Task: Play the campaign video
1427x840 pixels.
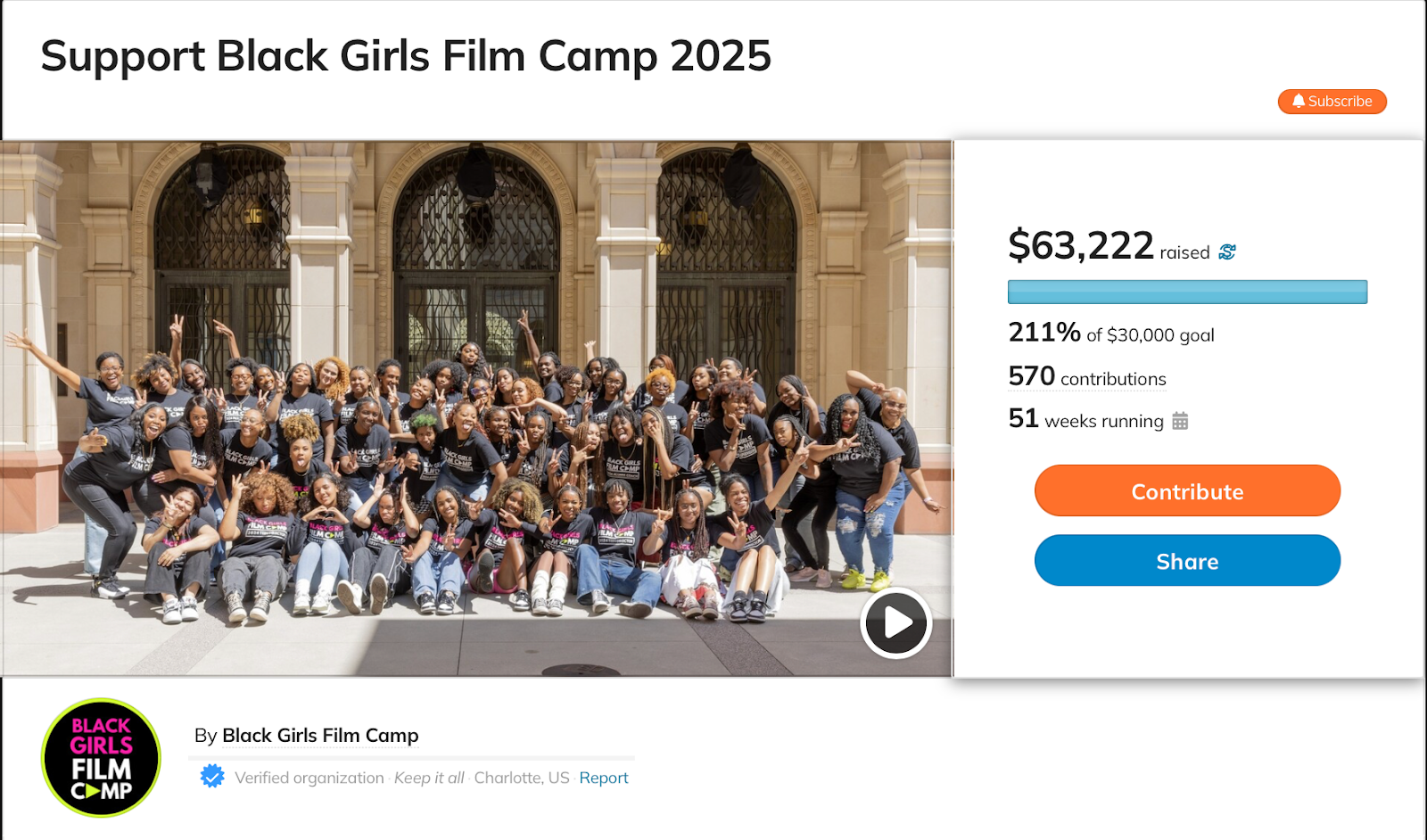Action: click(895, 623)
